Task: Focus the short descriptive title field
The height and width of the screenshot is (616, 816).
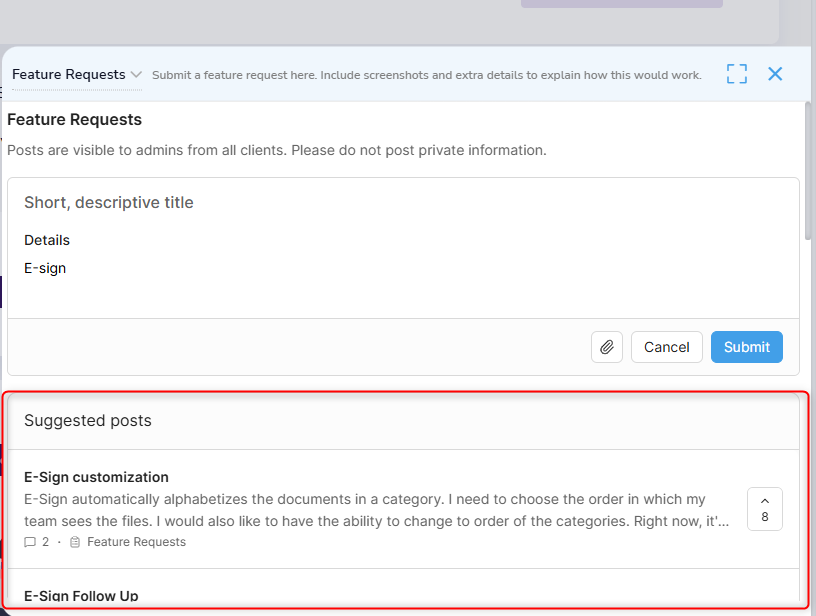Action: pyautogui.click(x=400, y=202)
